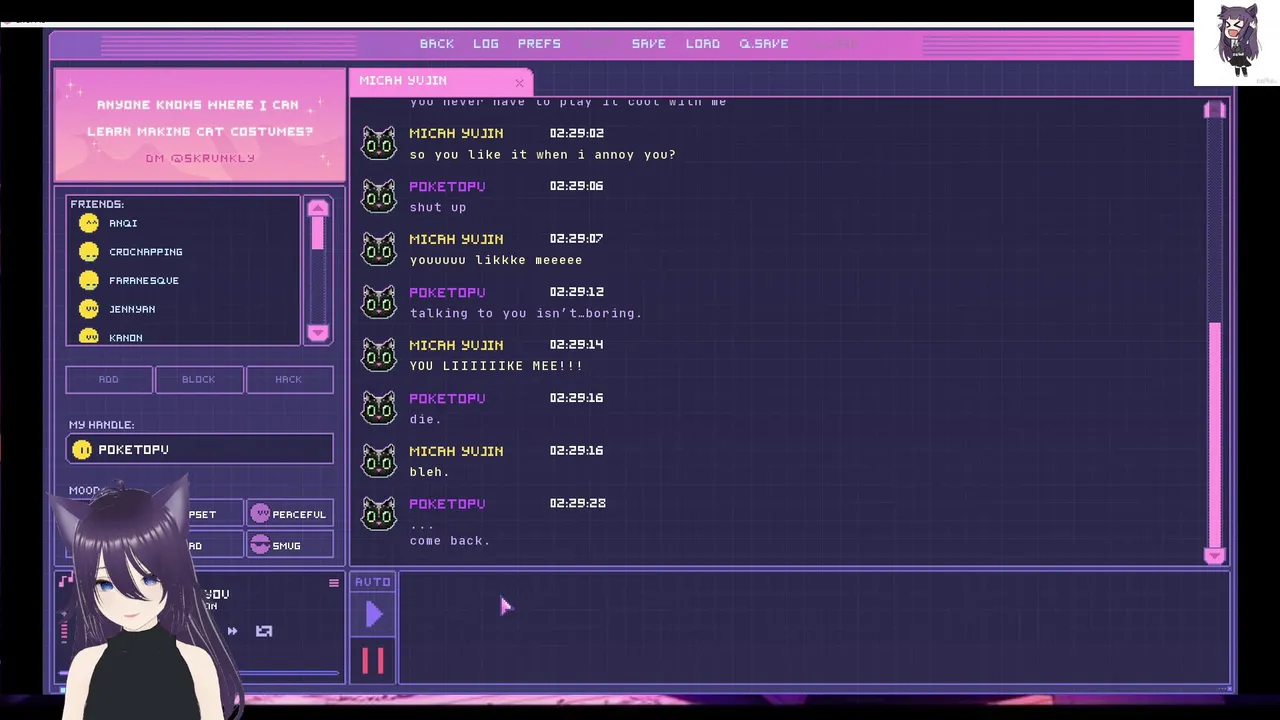Select the PEACEFUL mood
The height and width of the screenshot is (720, 1280).
288,514
